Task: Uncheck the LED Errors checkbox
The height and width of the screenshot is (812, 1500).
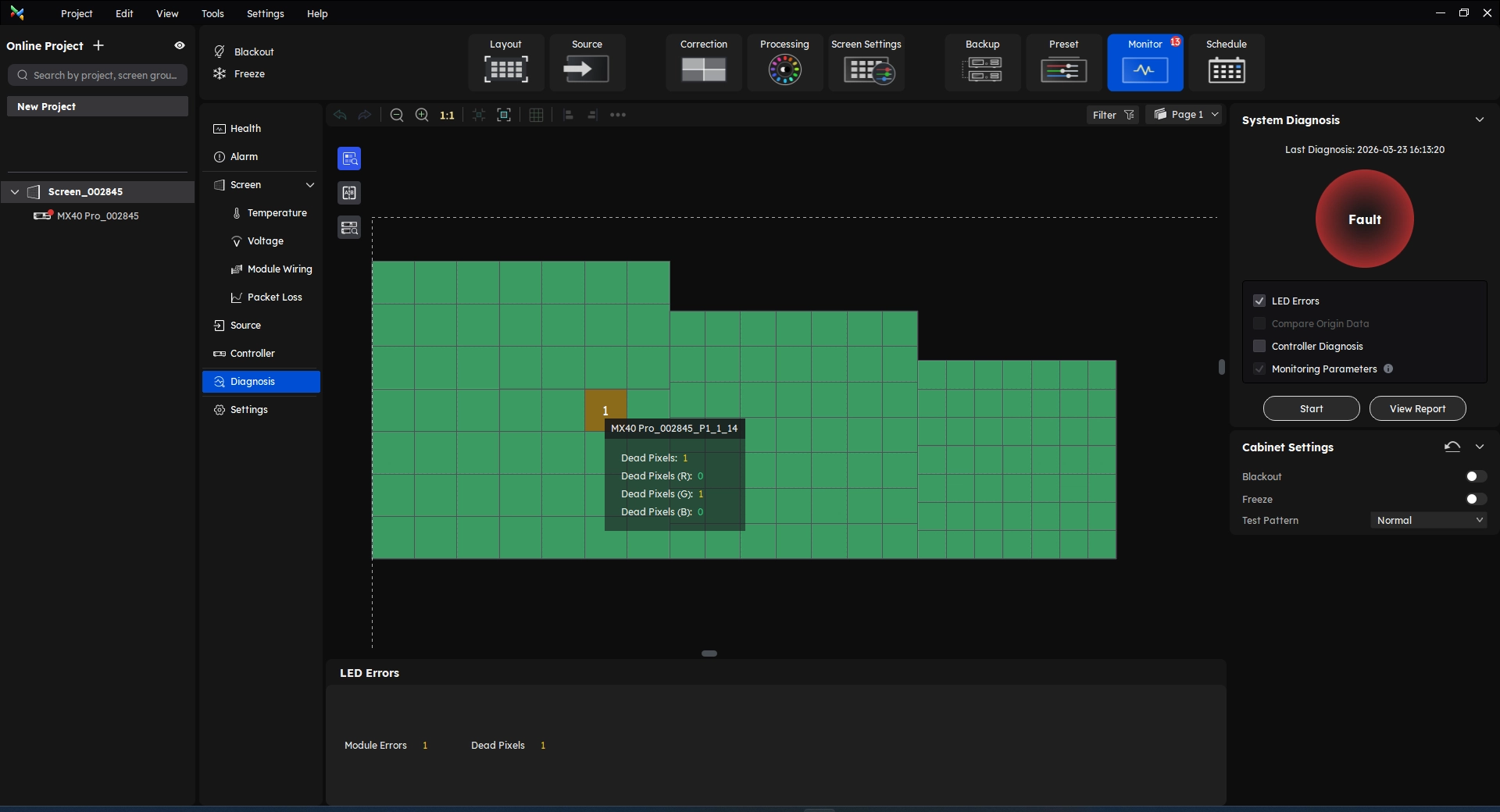Action: point(1259,301)
